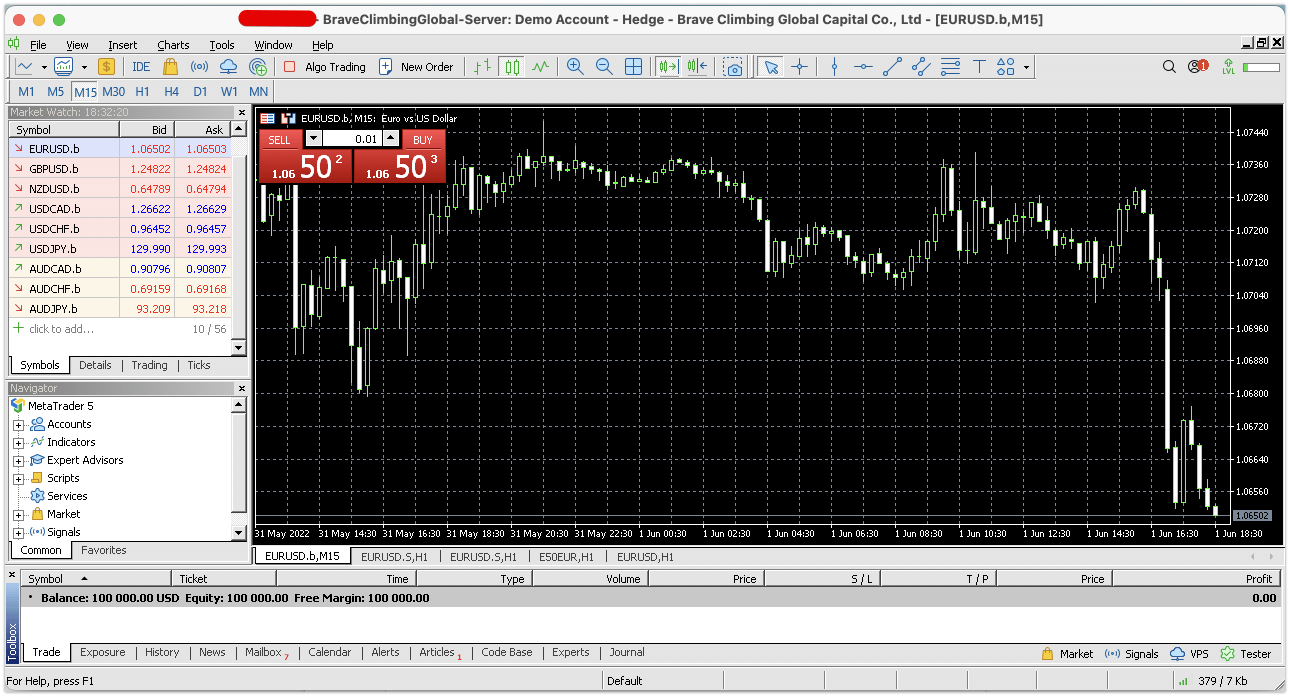Take a chart screenshot with camera icon
The width and height of the screenshot is (1290, 697).
(735, 67)
